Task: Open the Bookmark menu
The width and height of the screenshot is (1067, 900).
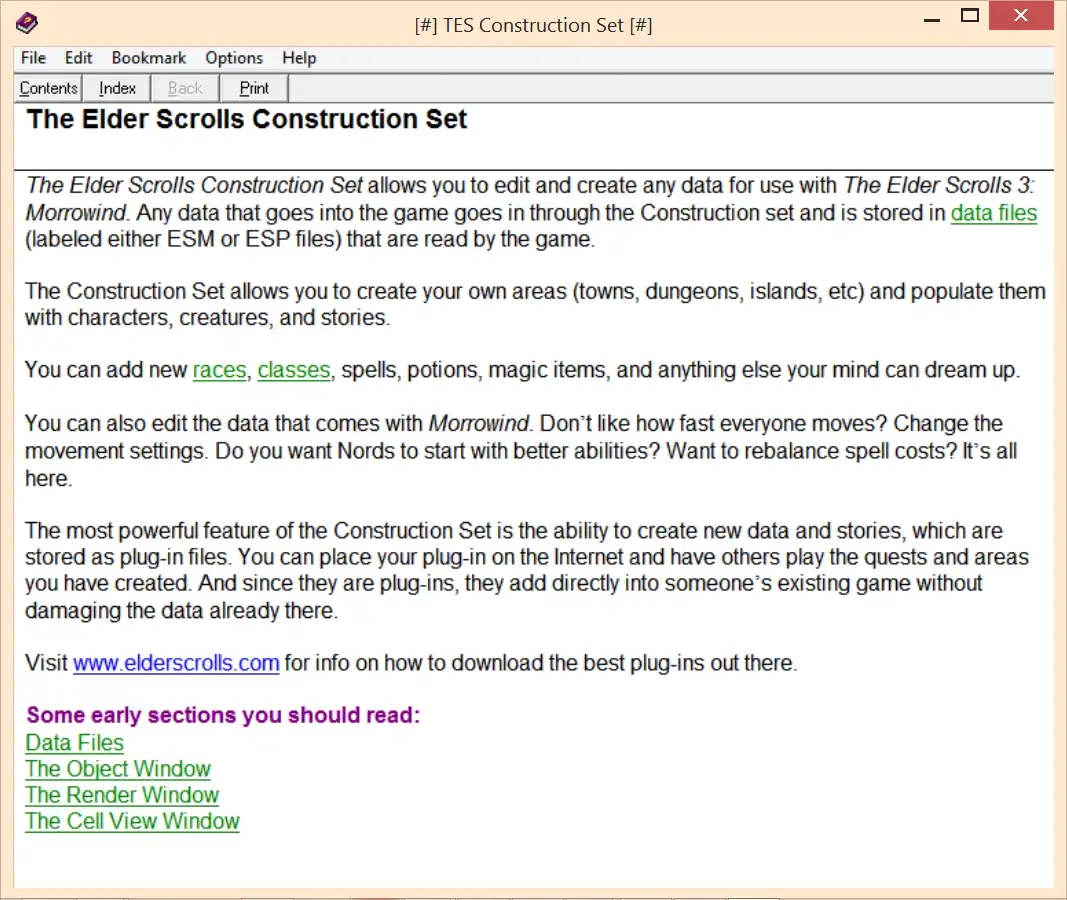Action: 149,58
